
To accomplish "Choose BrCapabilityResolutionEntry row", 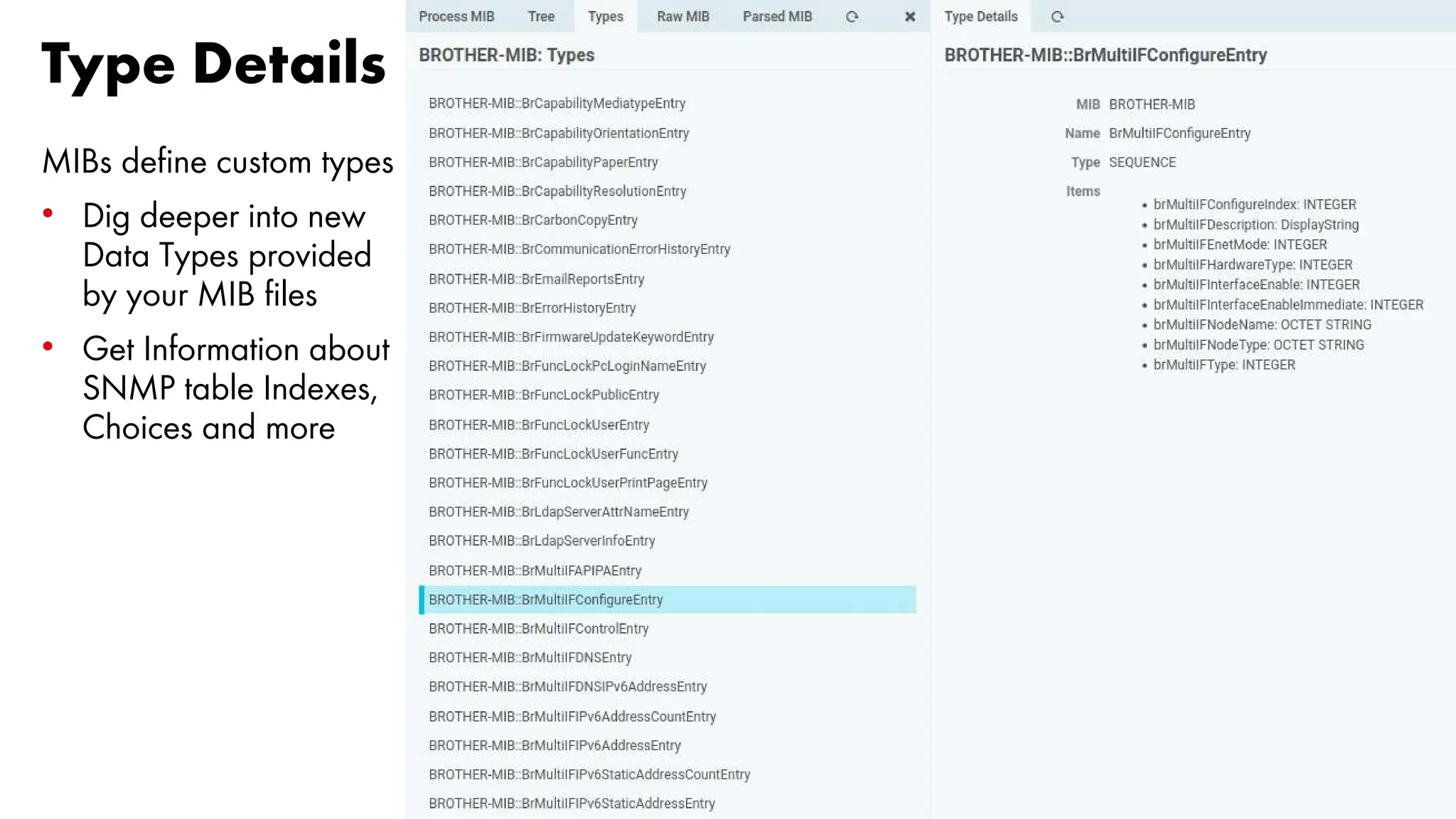I will click(x=668, y=191).
